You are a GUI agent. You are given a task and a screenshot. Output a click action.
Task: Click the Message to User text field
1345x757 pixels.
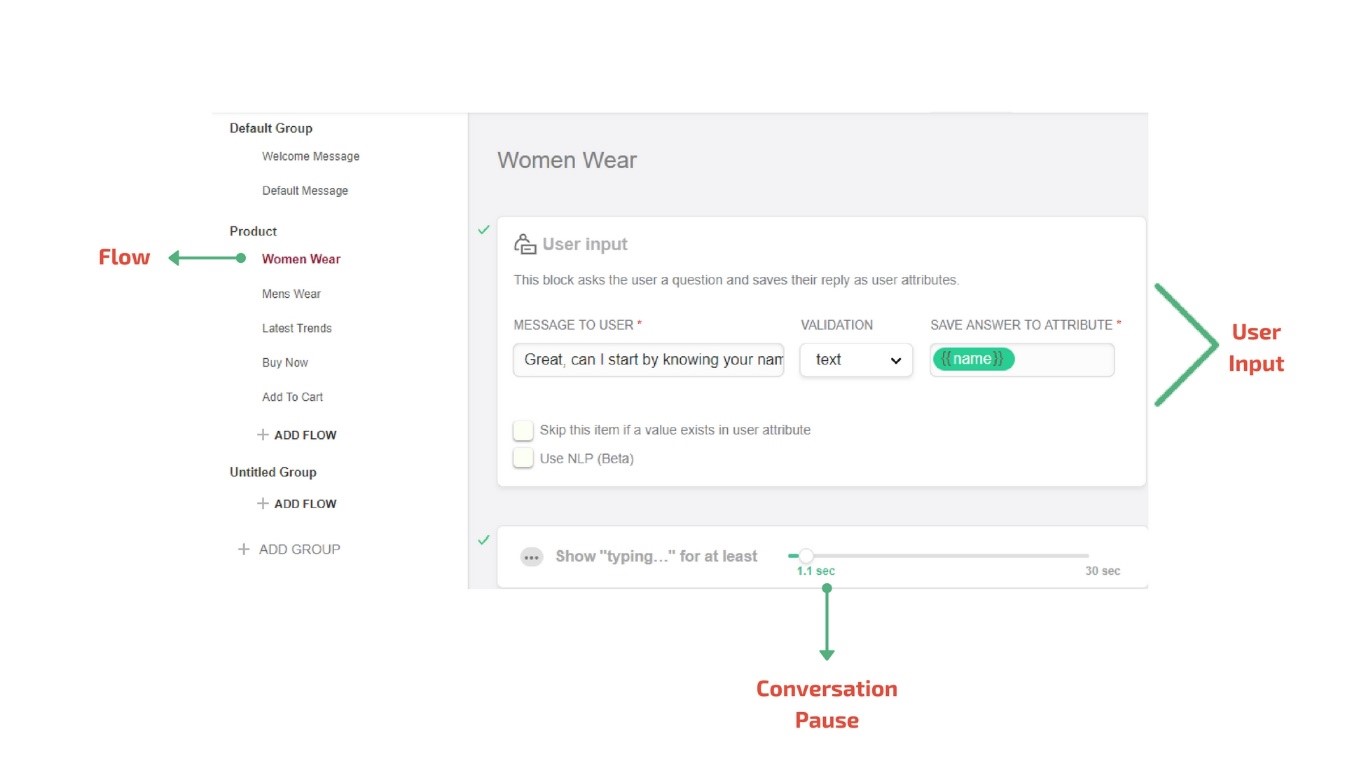pos(648,360)
